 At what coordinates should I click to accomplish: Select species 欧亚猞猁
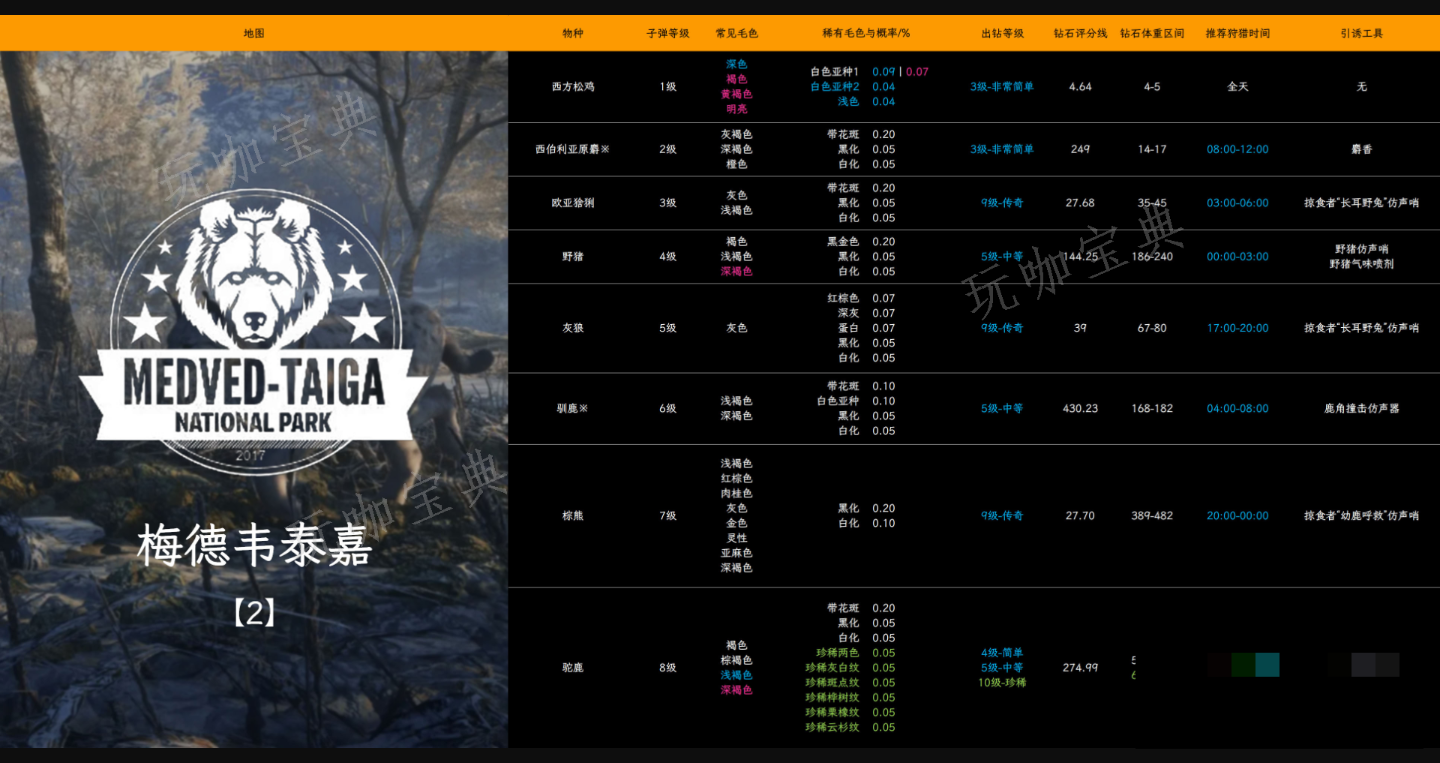pos(572,203)
